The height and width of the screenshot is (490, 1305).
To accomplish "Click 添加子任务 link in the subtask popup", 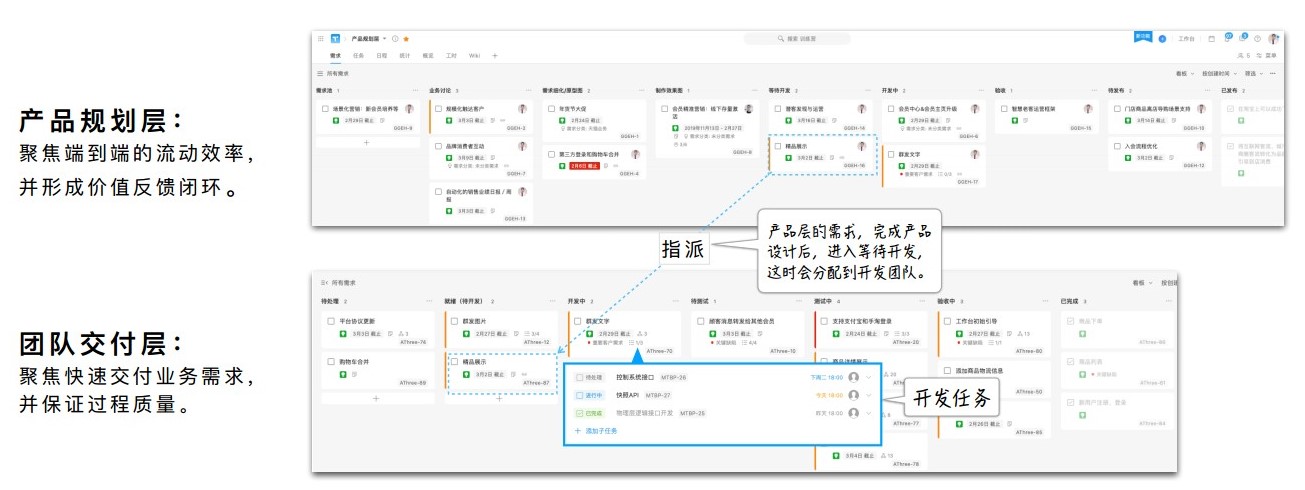I will 600,431.
